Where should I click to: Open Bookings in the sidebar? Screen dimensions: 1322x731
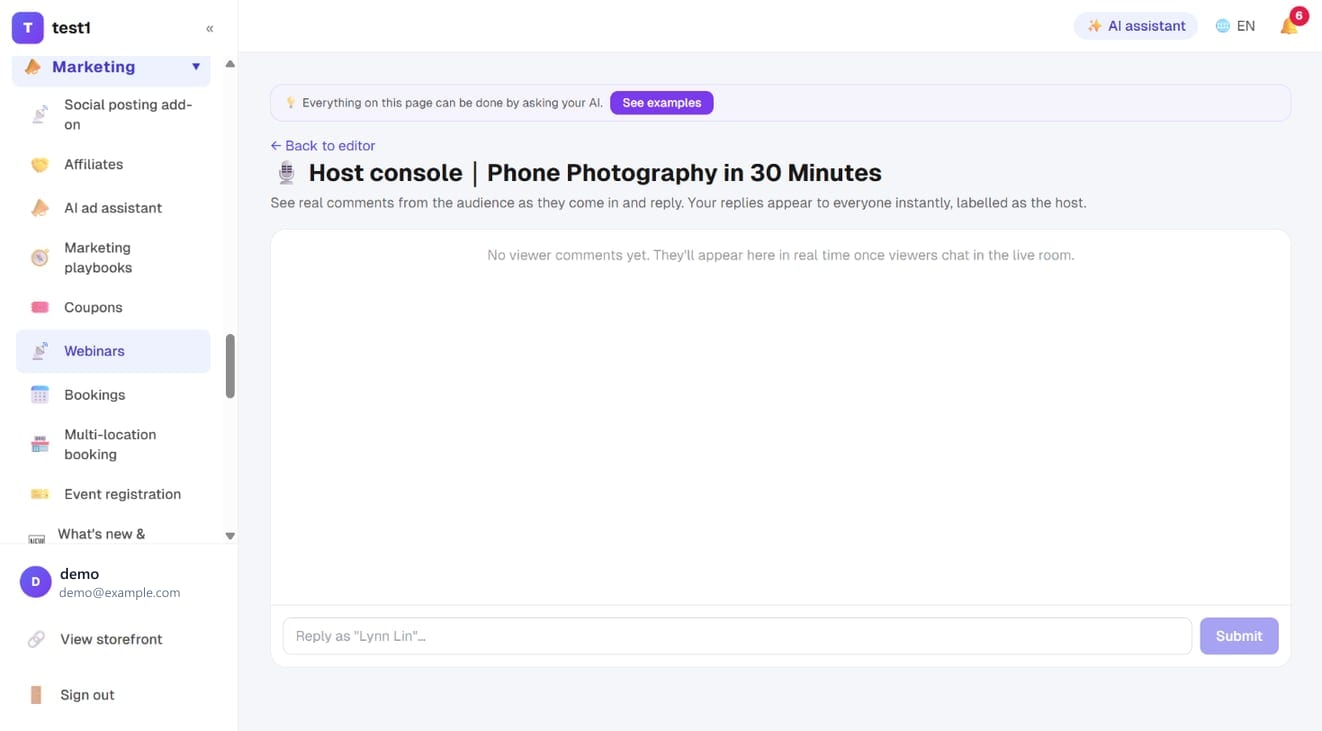(113, 395)
